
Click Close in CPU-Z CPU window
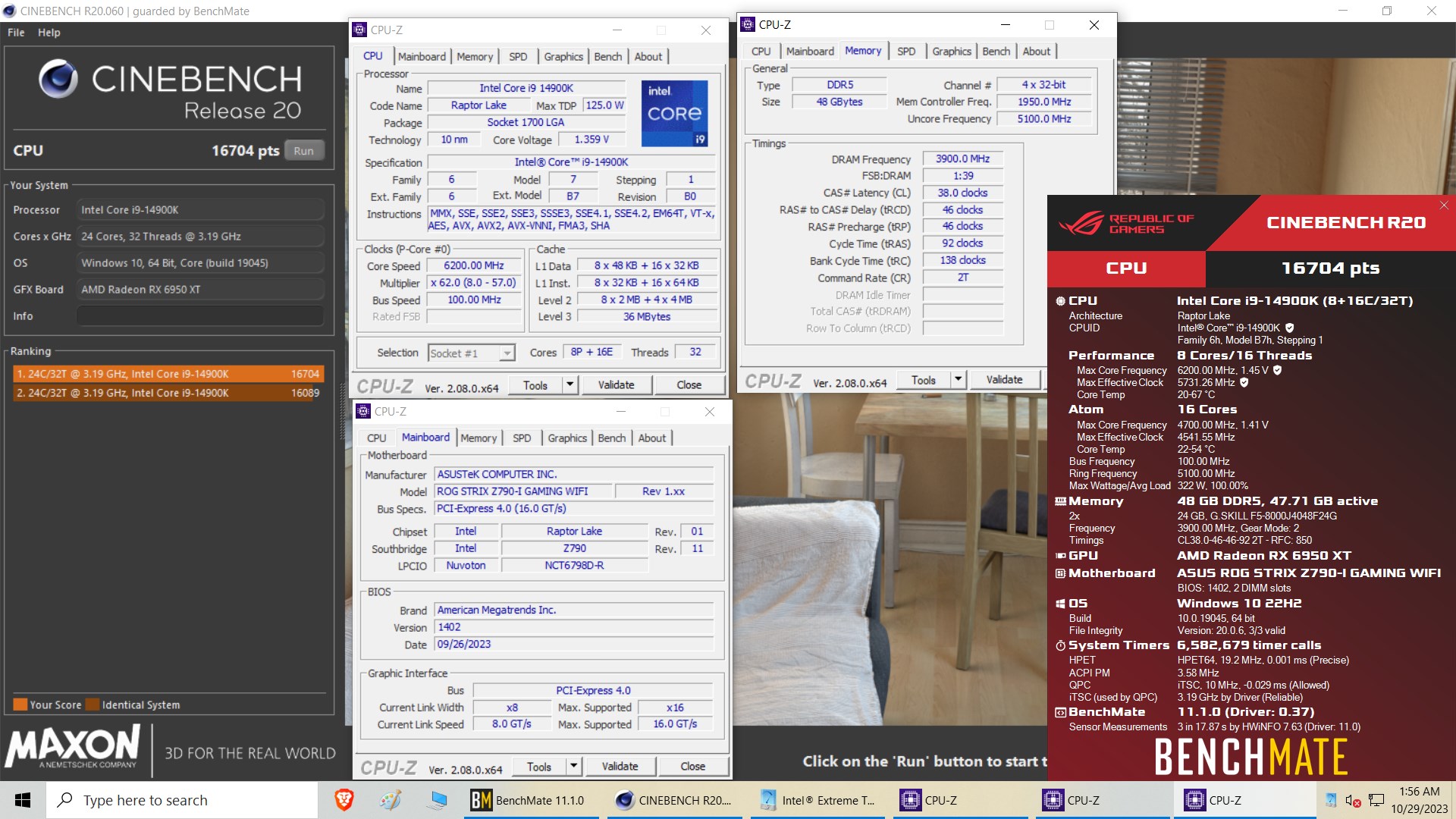click(689, 385)
